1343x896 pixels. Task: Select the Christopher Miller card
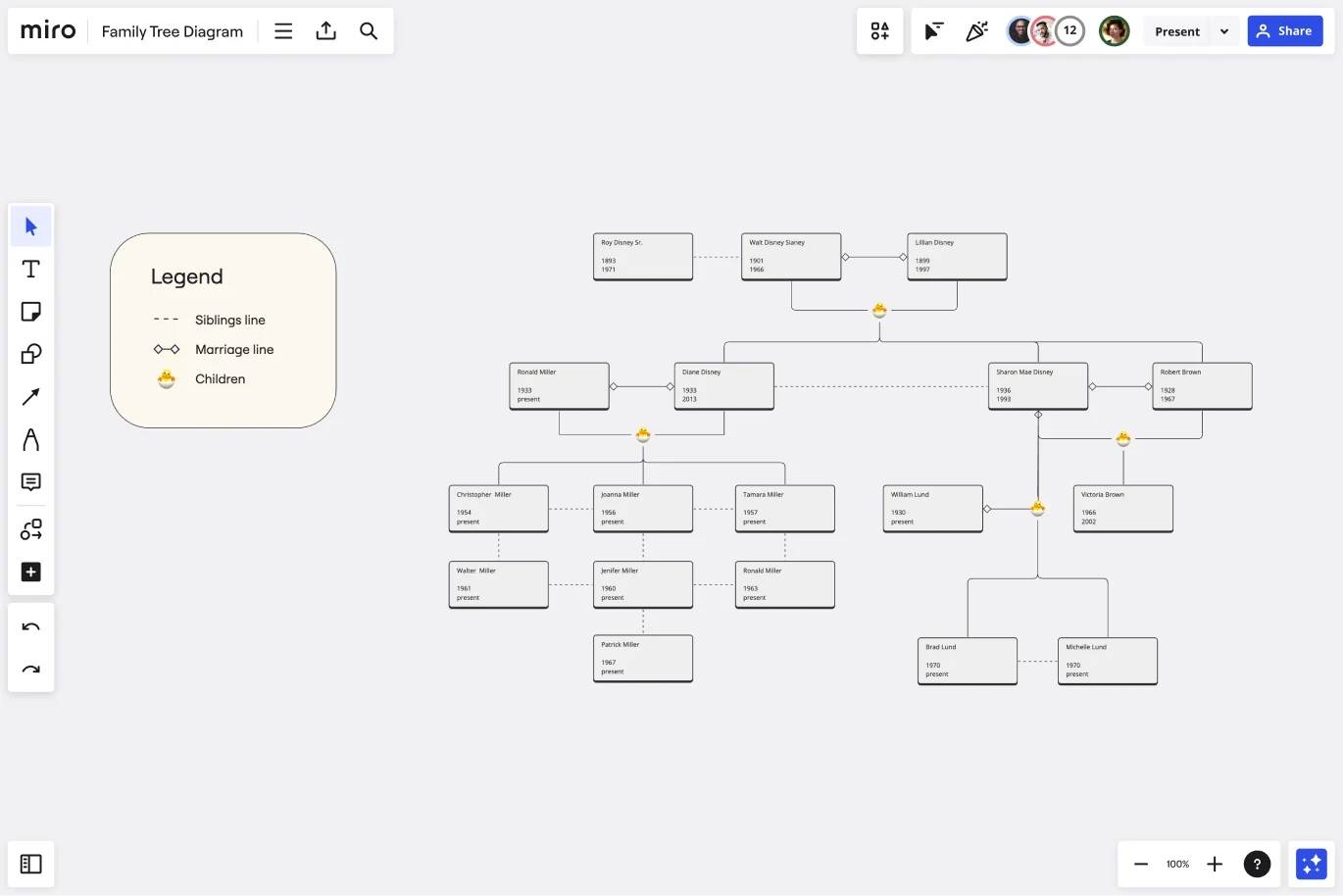click(499, 509)
